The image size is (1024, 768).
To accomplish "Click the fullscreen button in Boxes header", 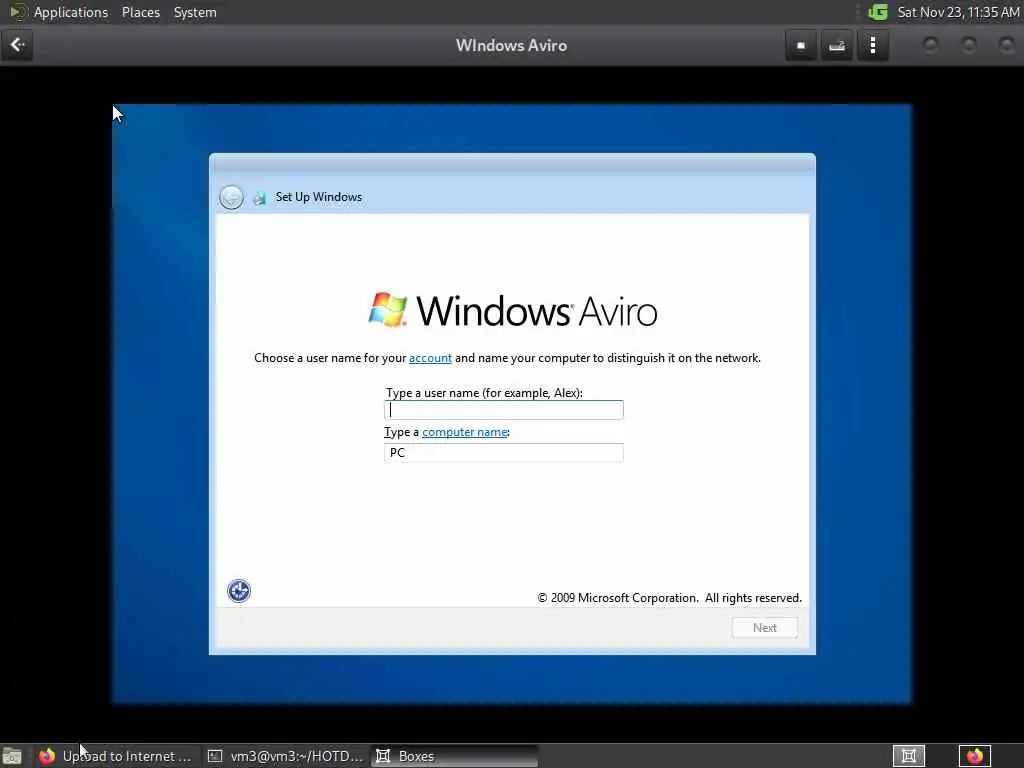I will point(801,46).
